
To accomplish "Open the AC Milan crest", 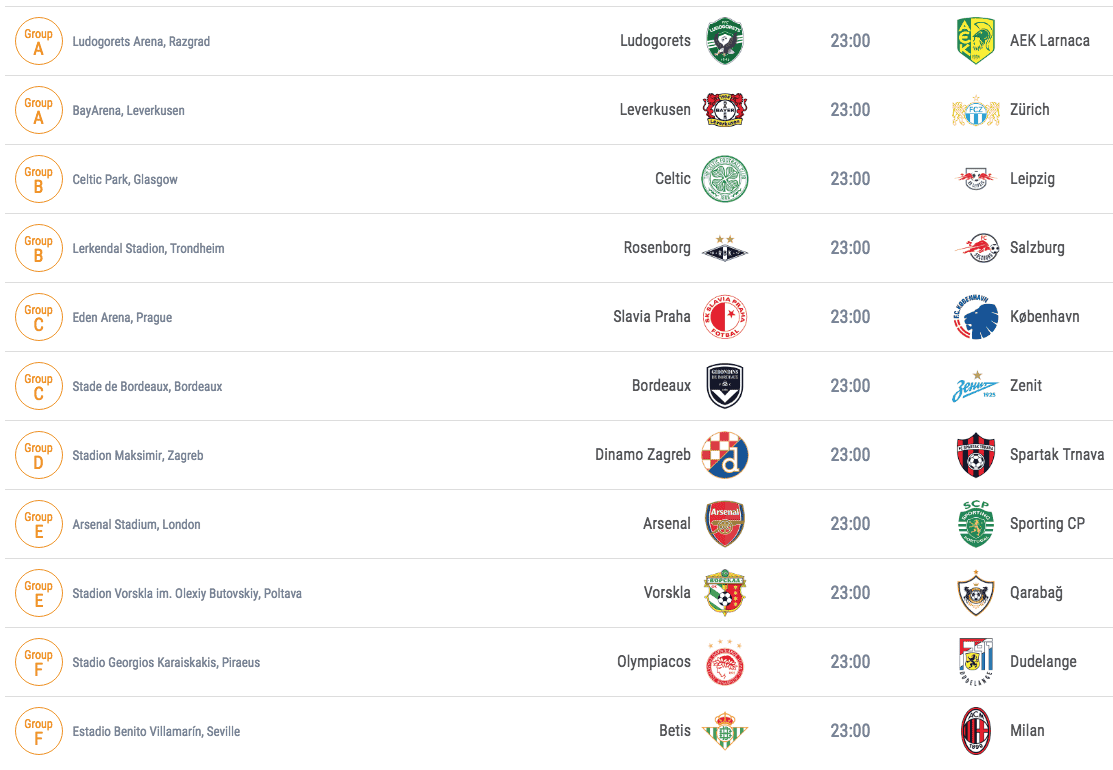I will [x=975, y=731].
